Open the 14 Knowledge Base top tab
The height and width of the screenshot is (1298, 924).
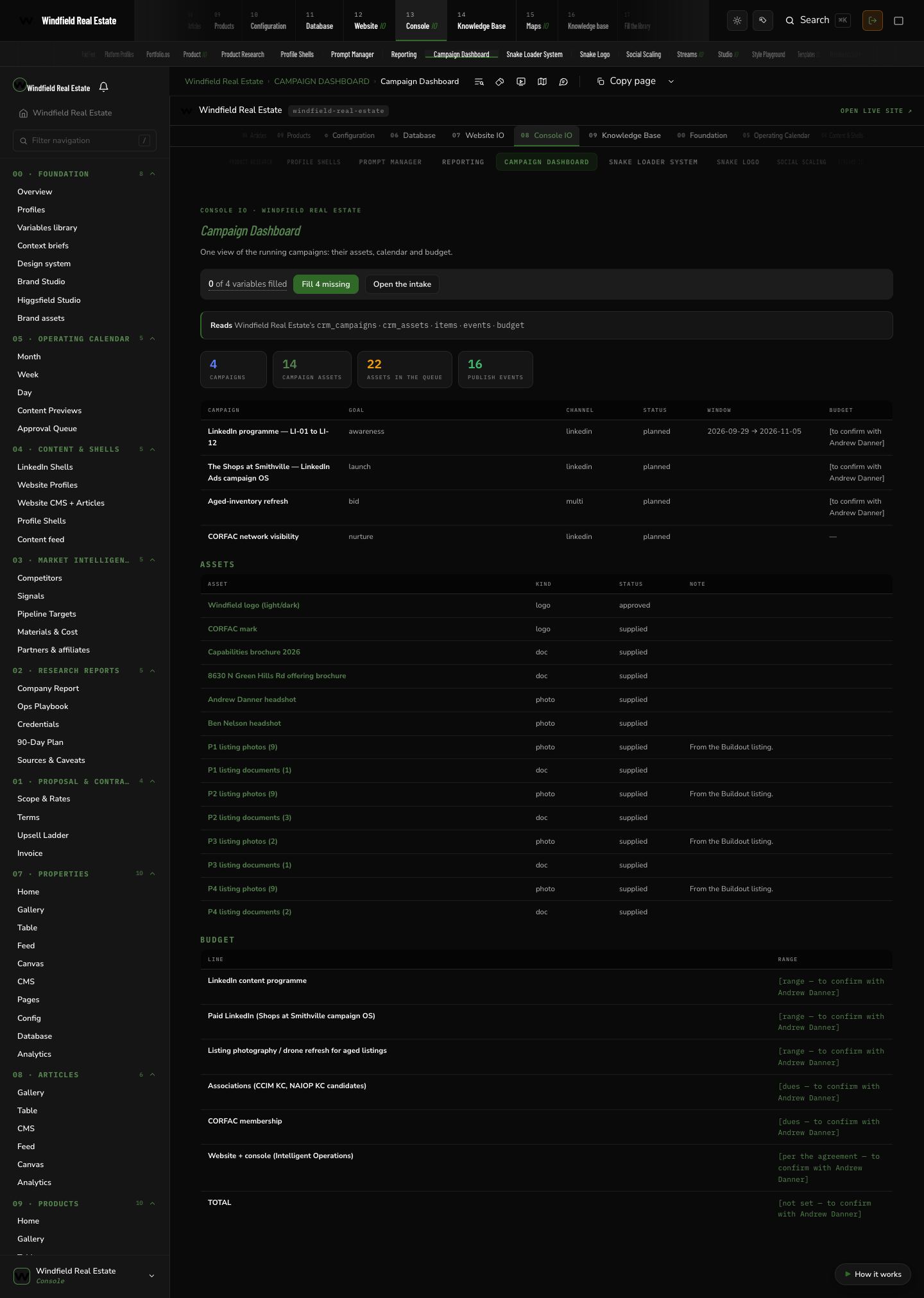[x=481, y=21]
